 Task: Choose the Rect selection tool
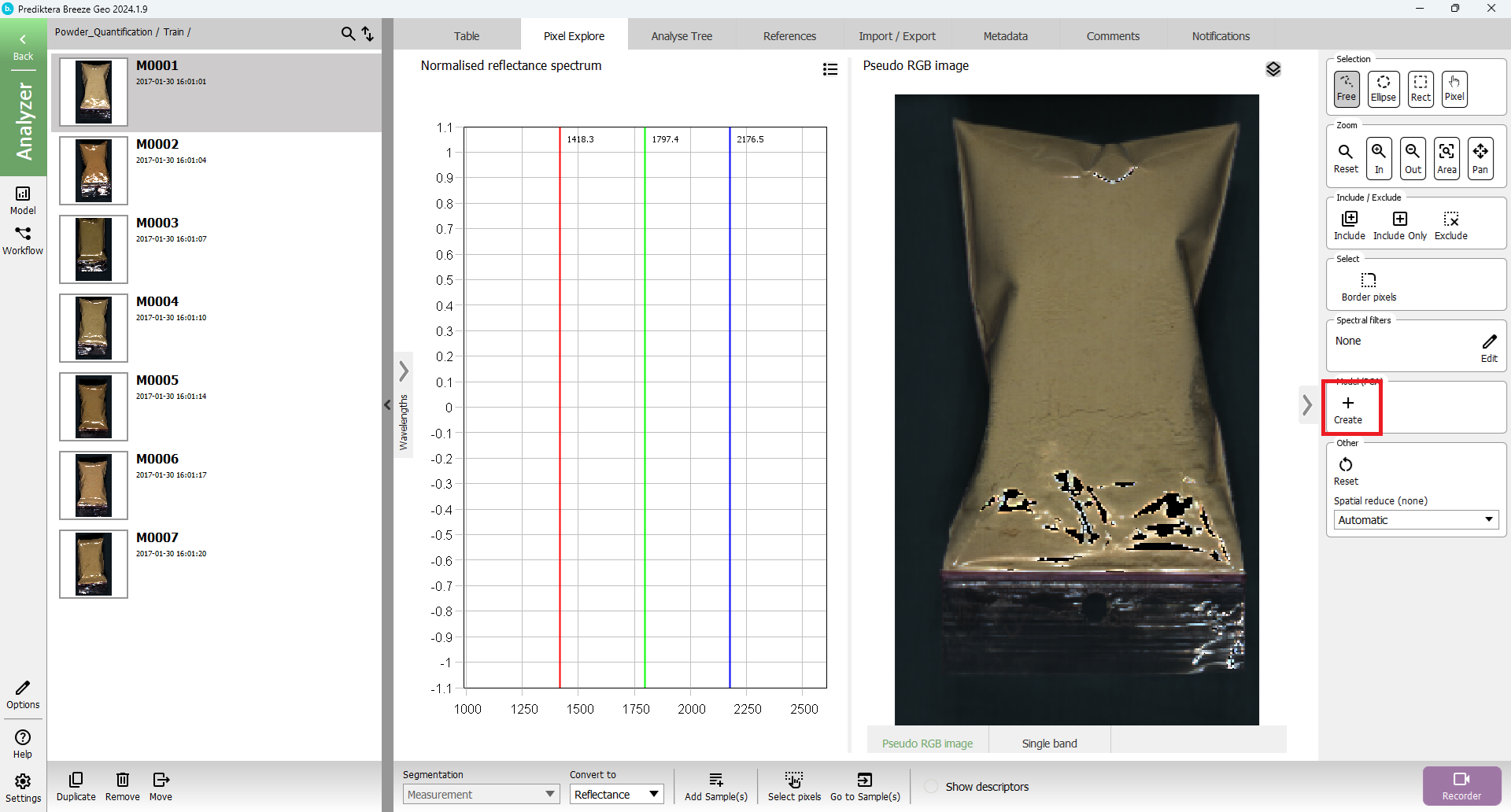click(x=1420, y=88)
